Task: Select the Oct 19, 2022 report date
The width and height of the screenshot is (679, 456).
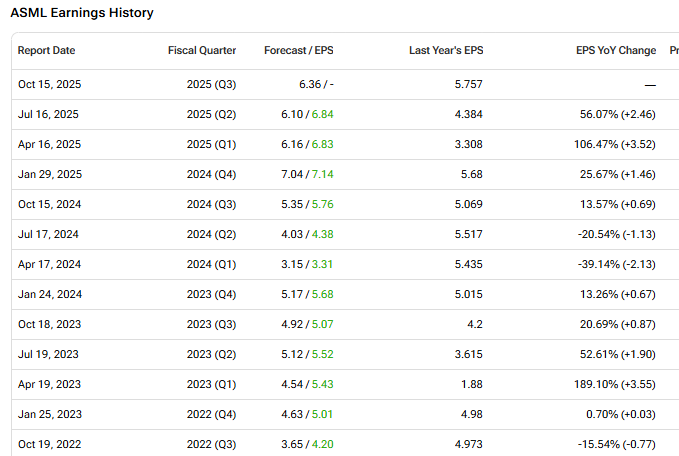Action: pyautogui.click(x=48, y=445)
